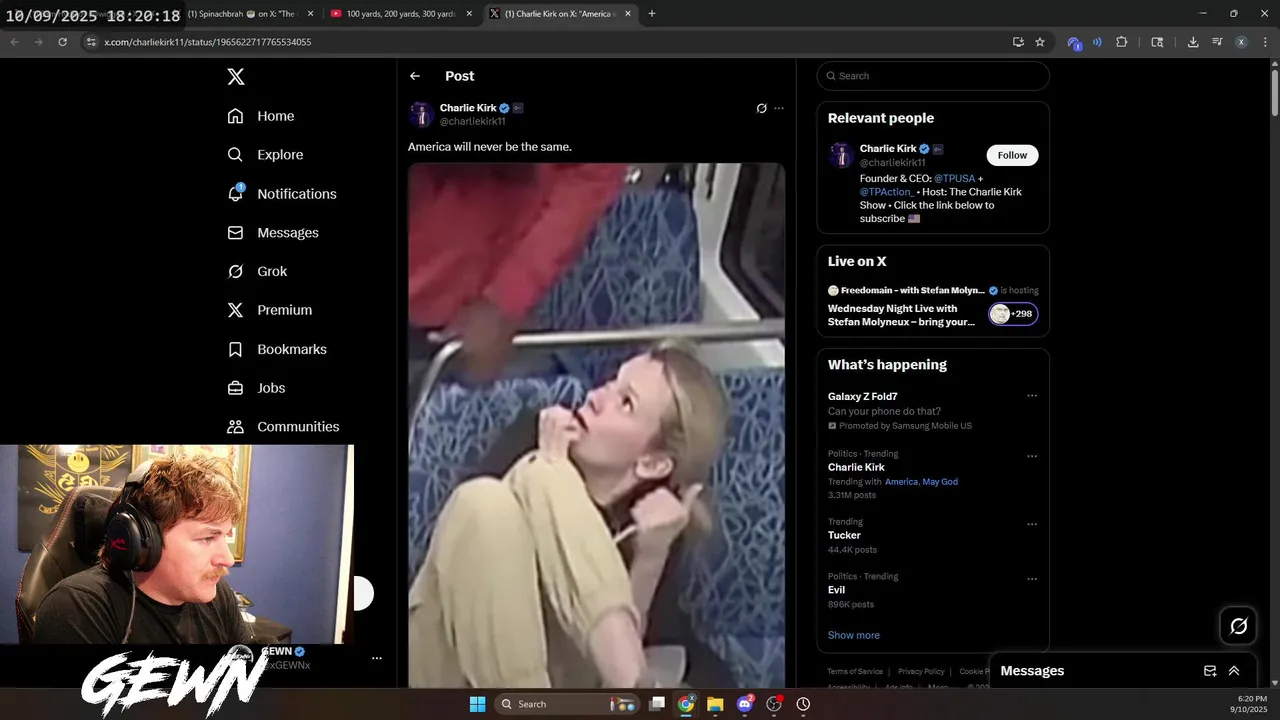
Task: Open the Extensions puzzle icon
Action: 1121,42
